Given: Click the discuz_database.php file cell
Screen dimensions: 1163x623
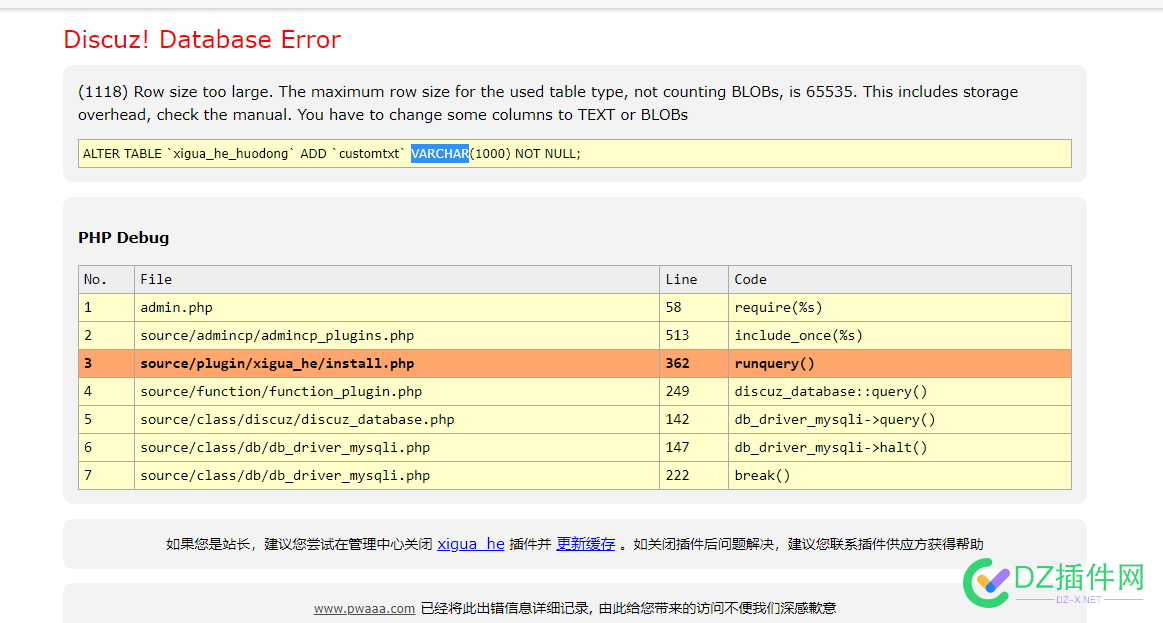Looking at the screenshot, I should pos(397,420).
